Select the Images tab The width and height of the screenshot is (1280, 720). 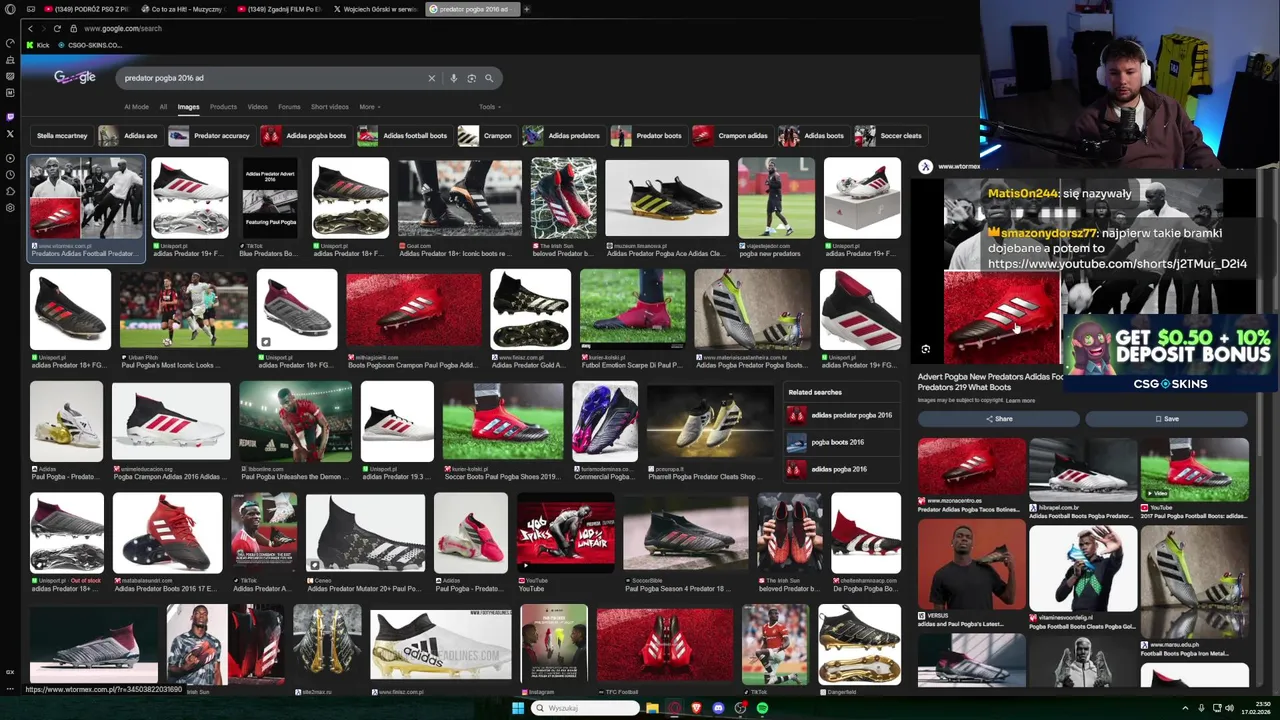(188, 107)
